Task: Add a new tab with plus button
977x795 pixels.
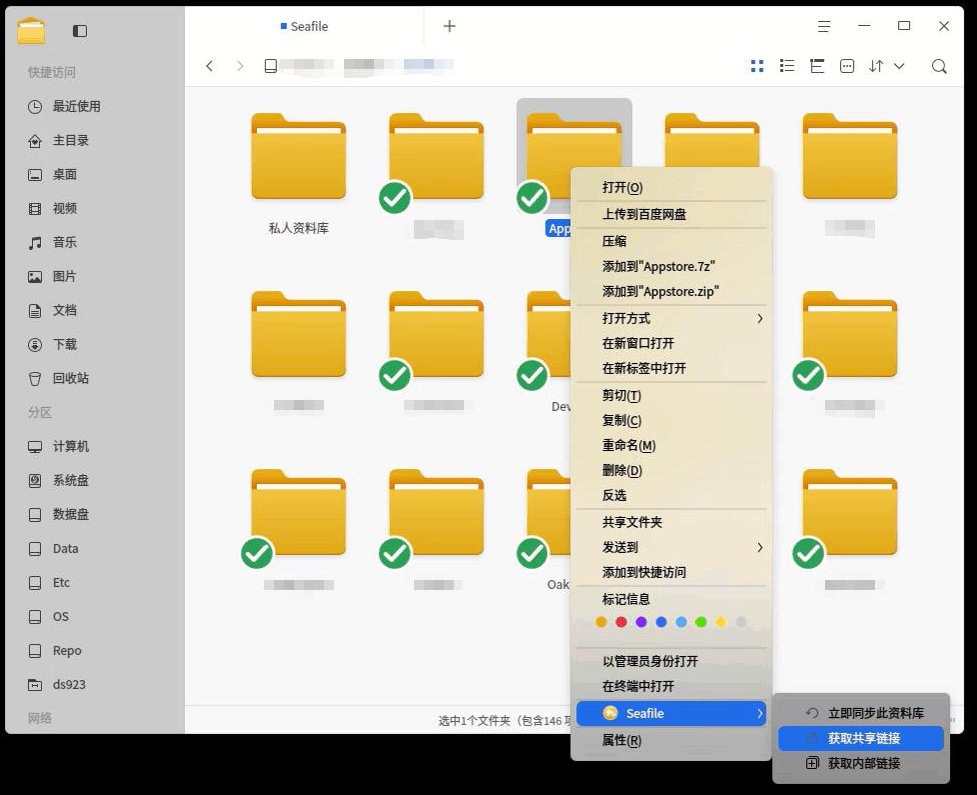Action: [x=449, y=26]
